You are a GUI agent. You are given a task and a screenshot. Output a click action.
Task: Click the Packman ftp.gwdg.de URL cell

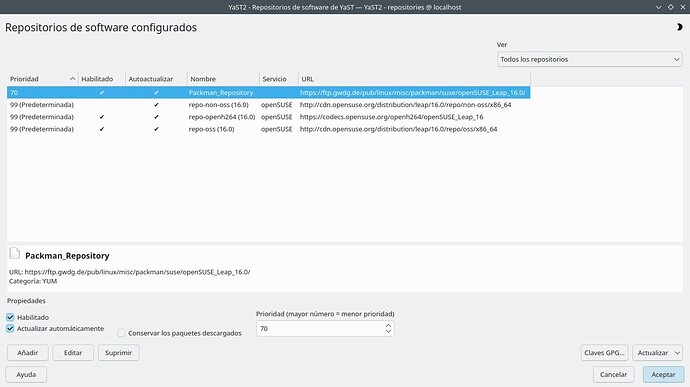[412, 92]
